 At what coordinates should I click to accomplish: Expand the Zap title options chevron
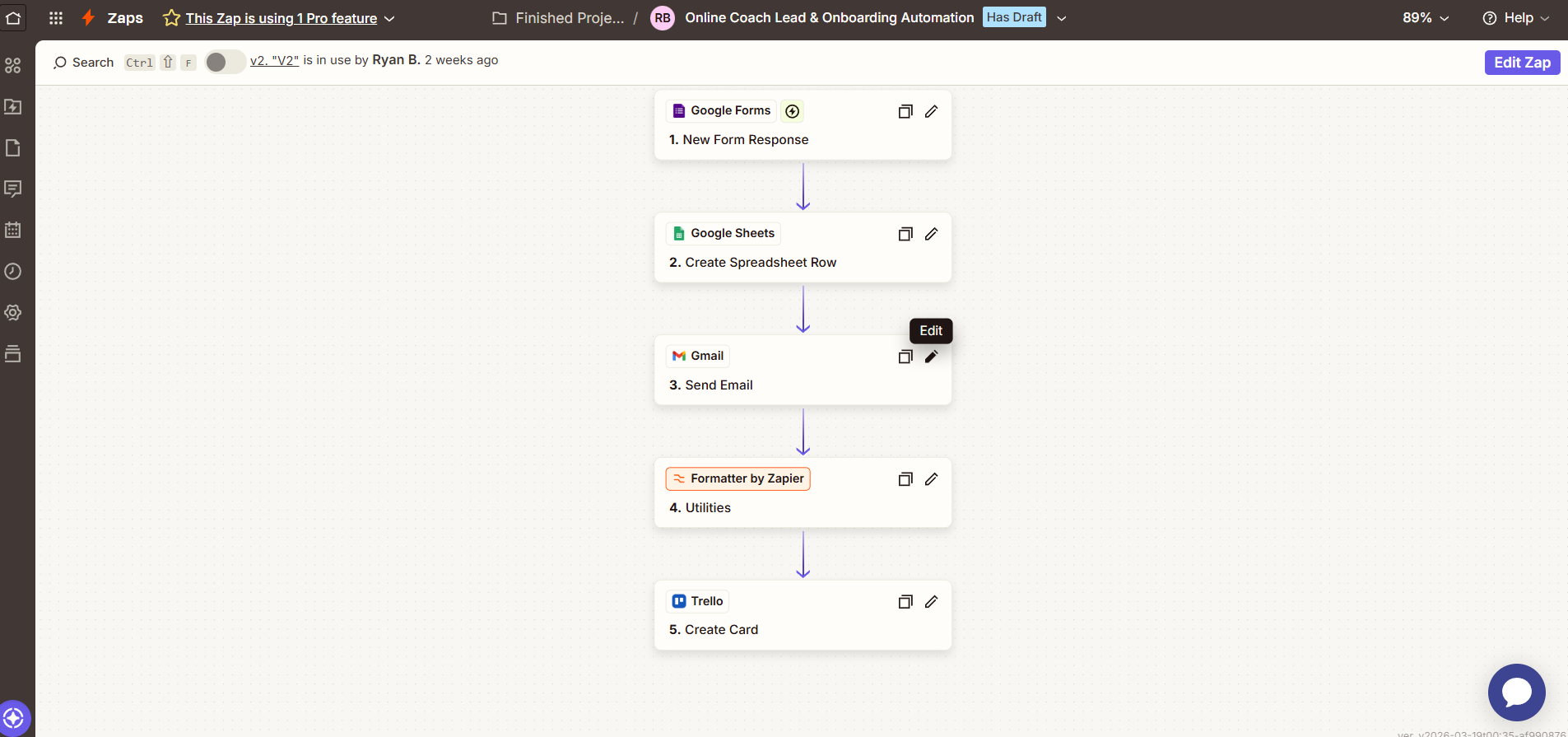(x=1062, y=18)
